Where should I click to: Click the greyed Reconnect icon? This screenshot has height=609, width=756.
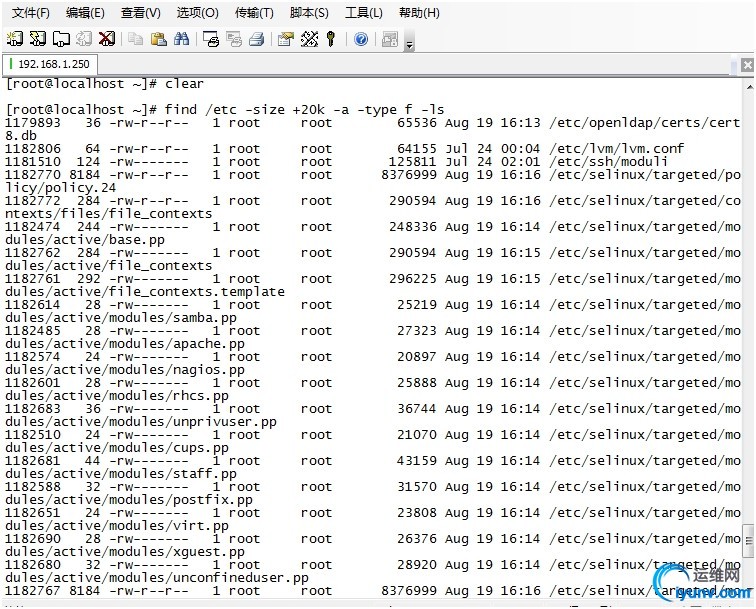[84, 39]
